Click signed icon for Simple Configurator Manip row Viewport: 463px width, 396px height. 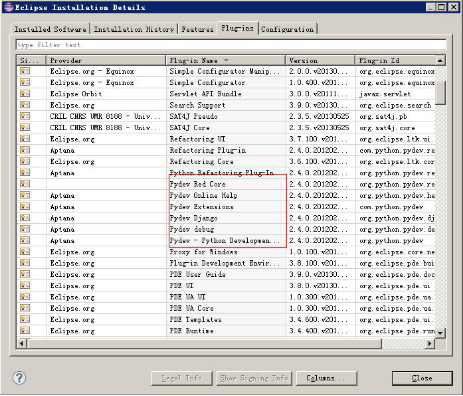[x=25, y=71]
